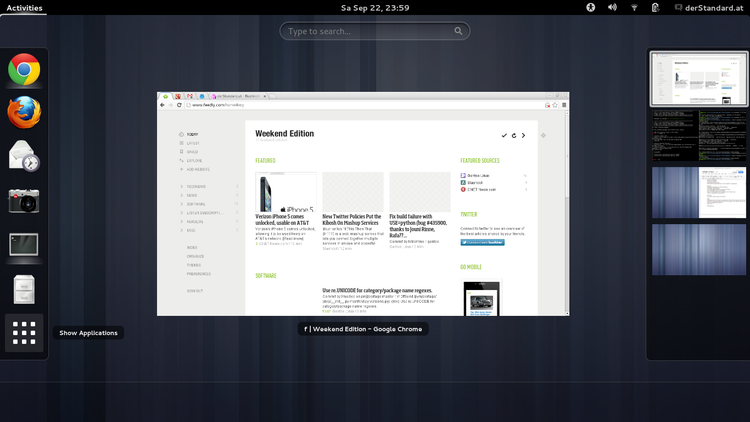The height and width of the screenshot is (422, 750).
Task: Click the Wi-Fi network indicator
Action: tap(634, 7)
